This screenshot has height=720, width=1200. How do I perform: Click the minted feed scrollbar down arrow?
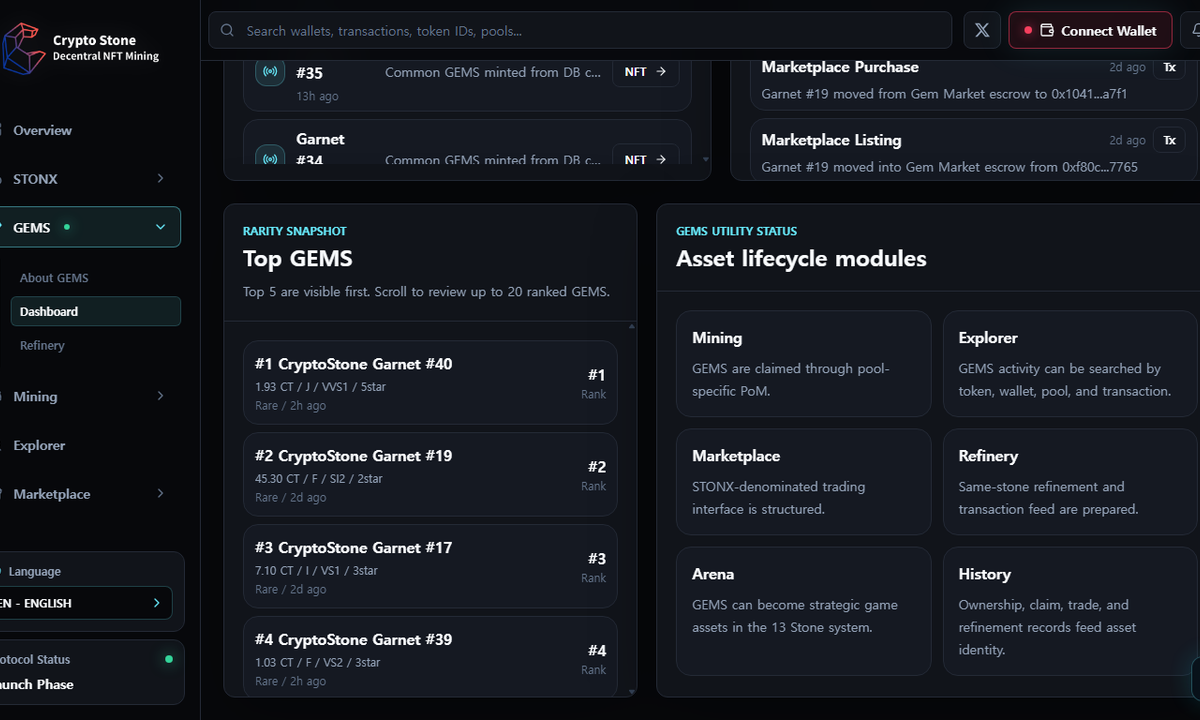(x=705, y=159)
